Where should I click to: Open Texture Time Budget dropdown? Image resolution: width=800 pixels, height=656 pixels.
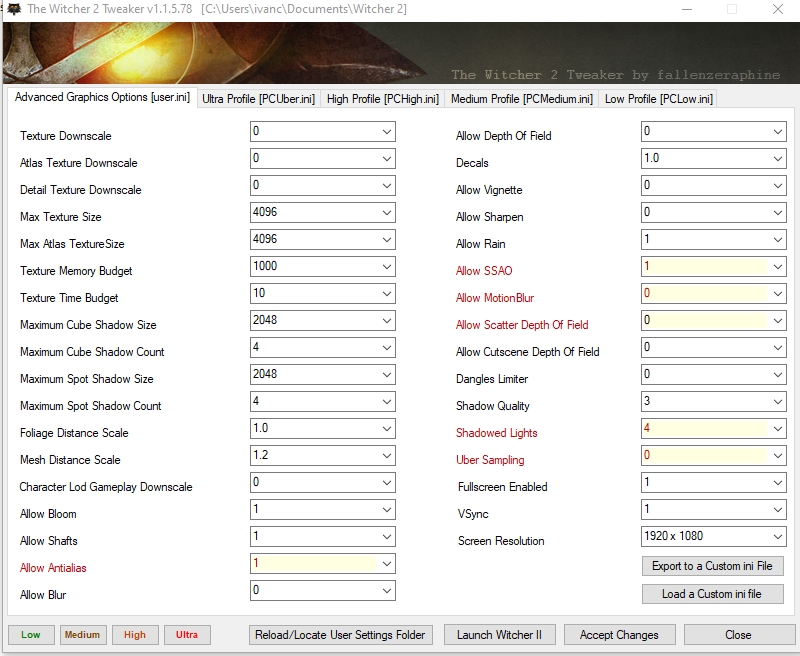click(x=322, y=294)
